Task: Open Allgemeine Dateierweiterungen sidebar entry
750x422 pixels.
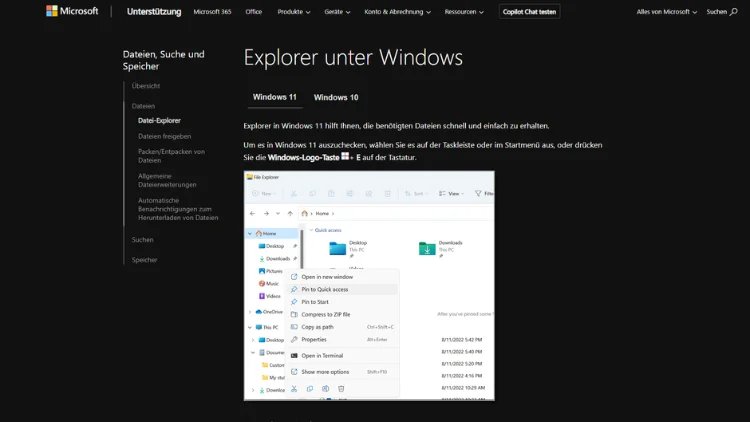Action: (x=167, y=180)
